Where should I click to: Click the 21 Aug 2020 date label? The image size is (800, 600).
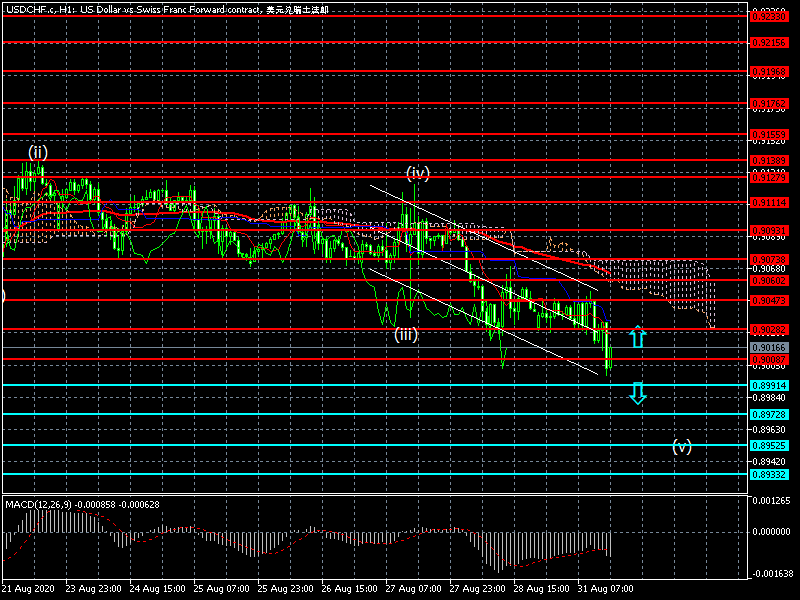point(30,589)
